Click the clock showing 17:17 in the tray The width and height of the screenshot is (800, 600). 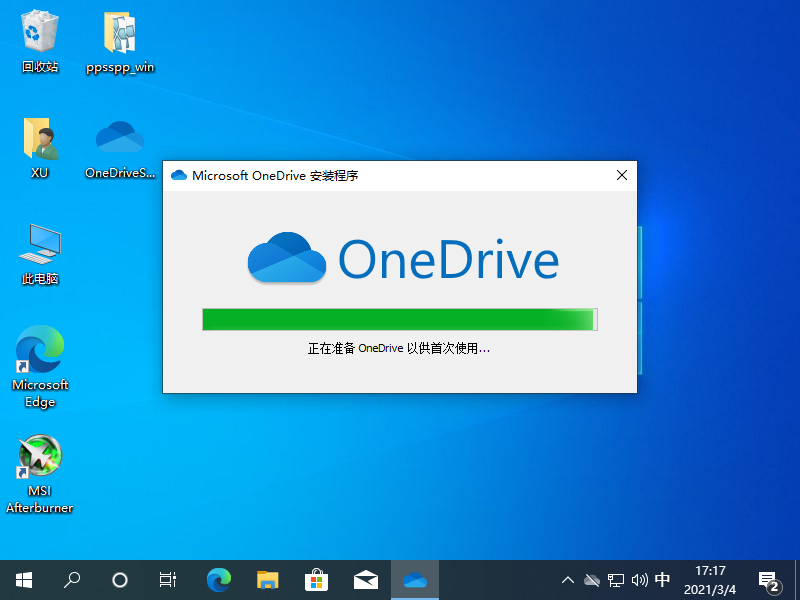pos(711,580)
